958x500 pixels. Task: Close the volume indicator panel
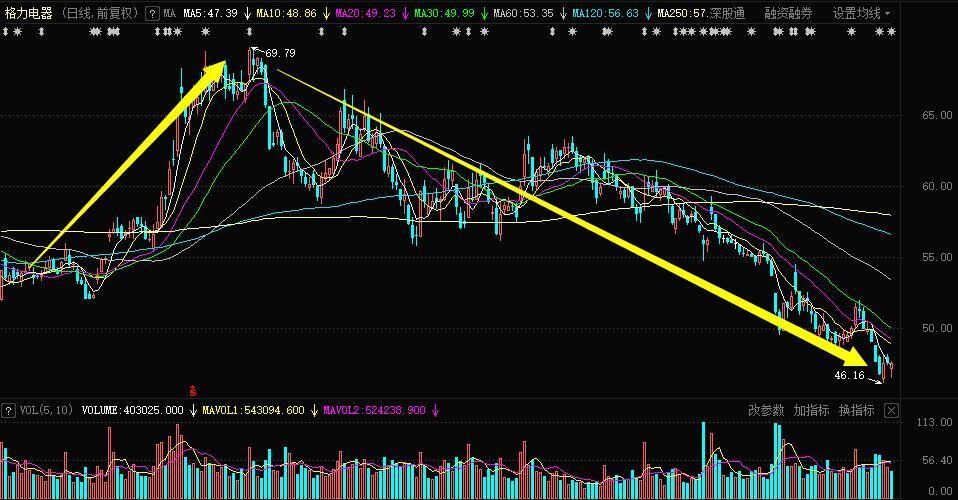pos(891,410)
